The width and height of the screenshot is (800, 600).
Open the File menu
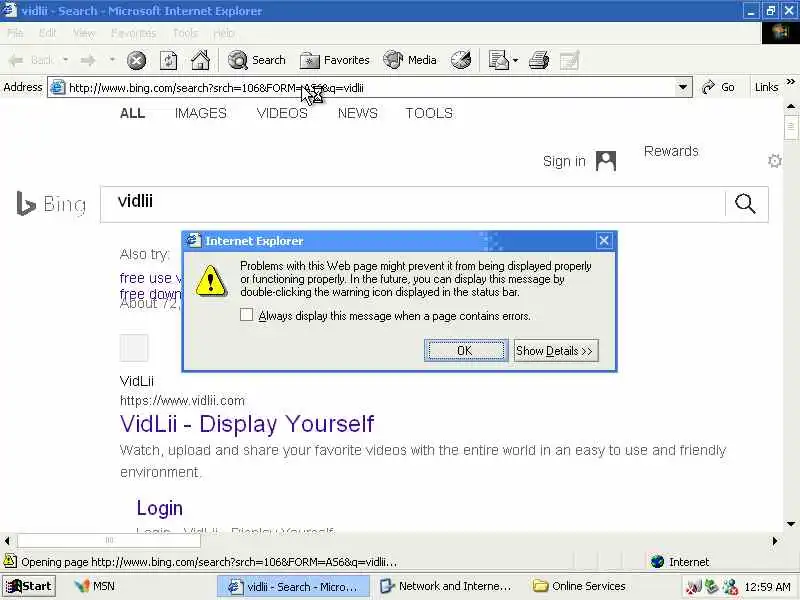click(15, 33)
